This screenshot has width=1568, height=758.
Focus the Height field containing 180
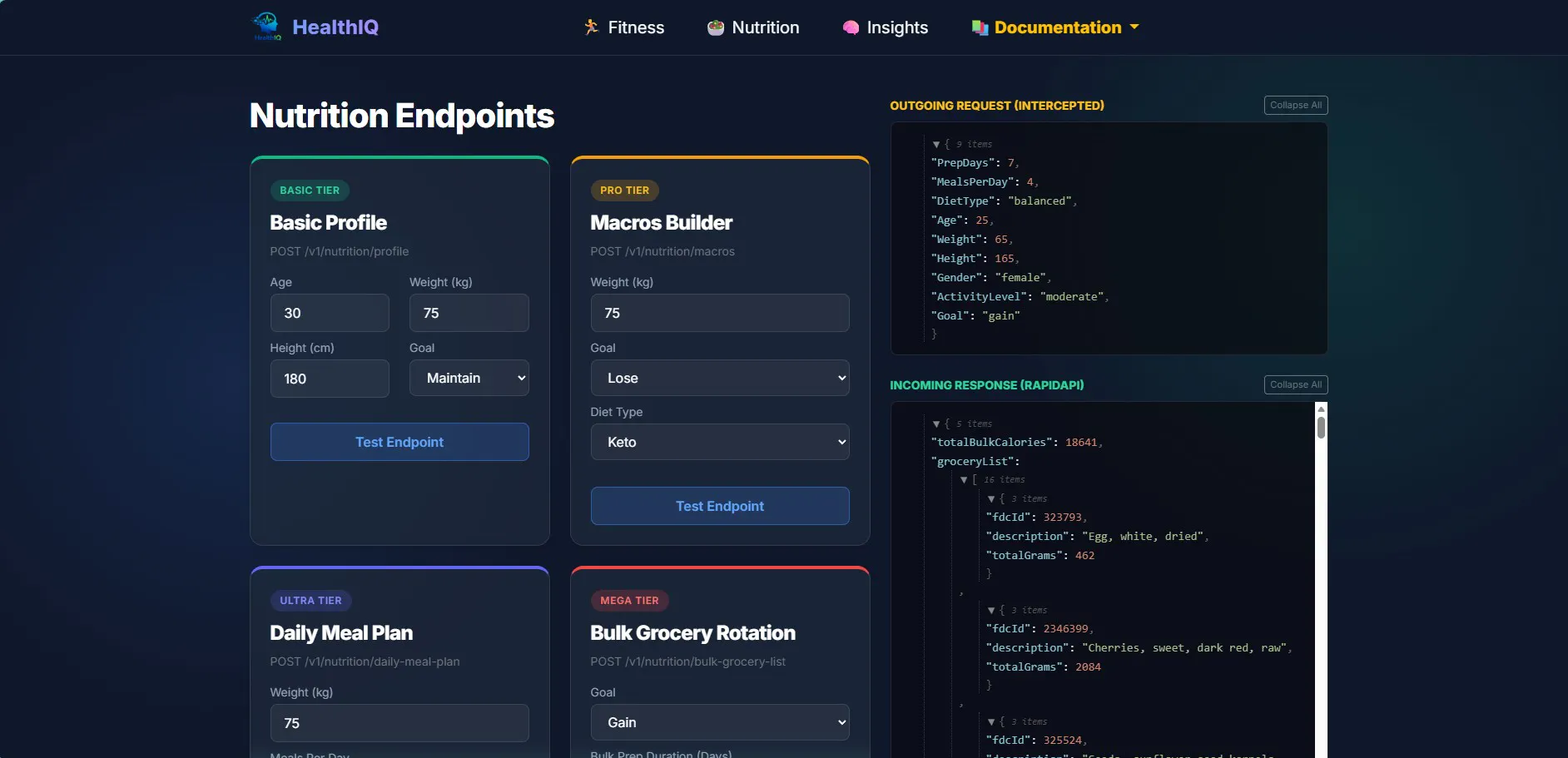[330, 379]
